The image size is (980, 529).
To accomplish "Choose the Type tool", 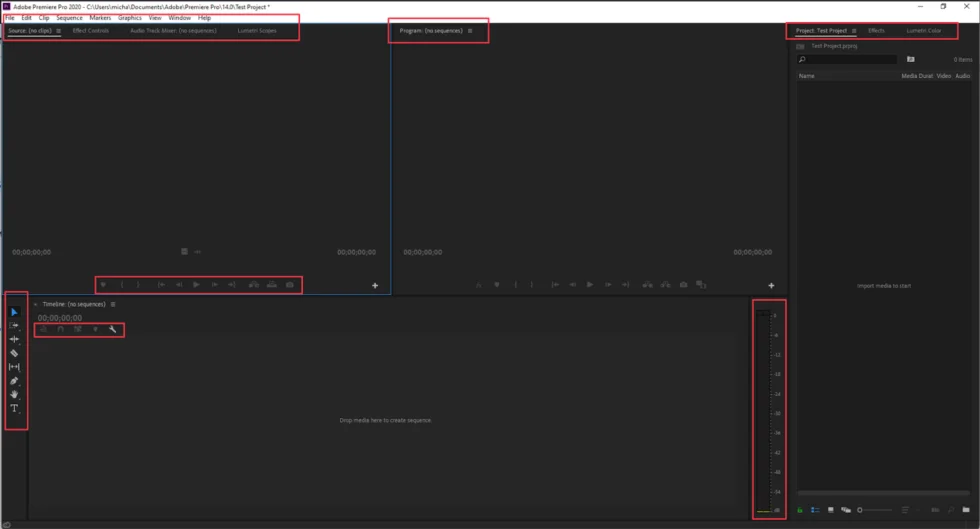I will coord(14,408).
